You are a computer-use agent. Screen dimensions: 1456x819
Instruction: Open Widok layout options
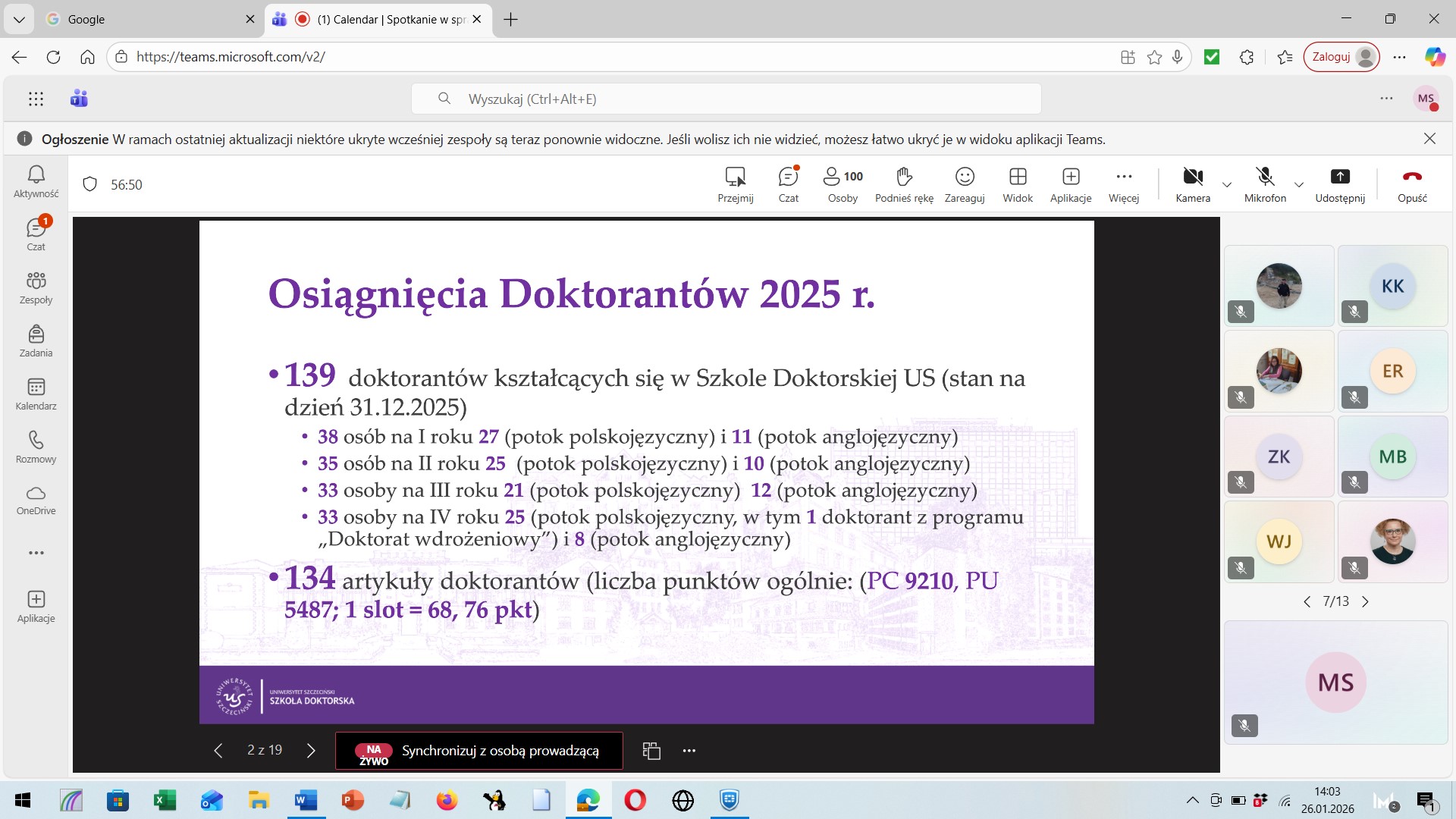(x=1017, y=184)
